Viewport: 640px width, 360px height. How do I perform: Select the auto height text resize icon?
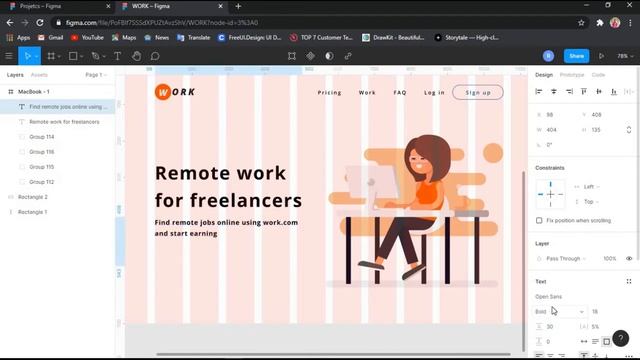click(x=595, y=341)
